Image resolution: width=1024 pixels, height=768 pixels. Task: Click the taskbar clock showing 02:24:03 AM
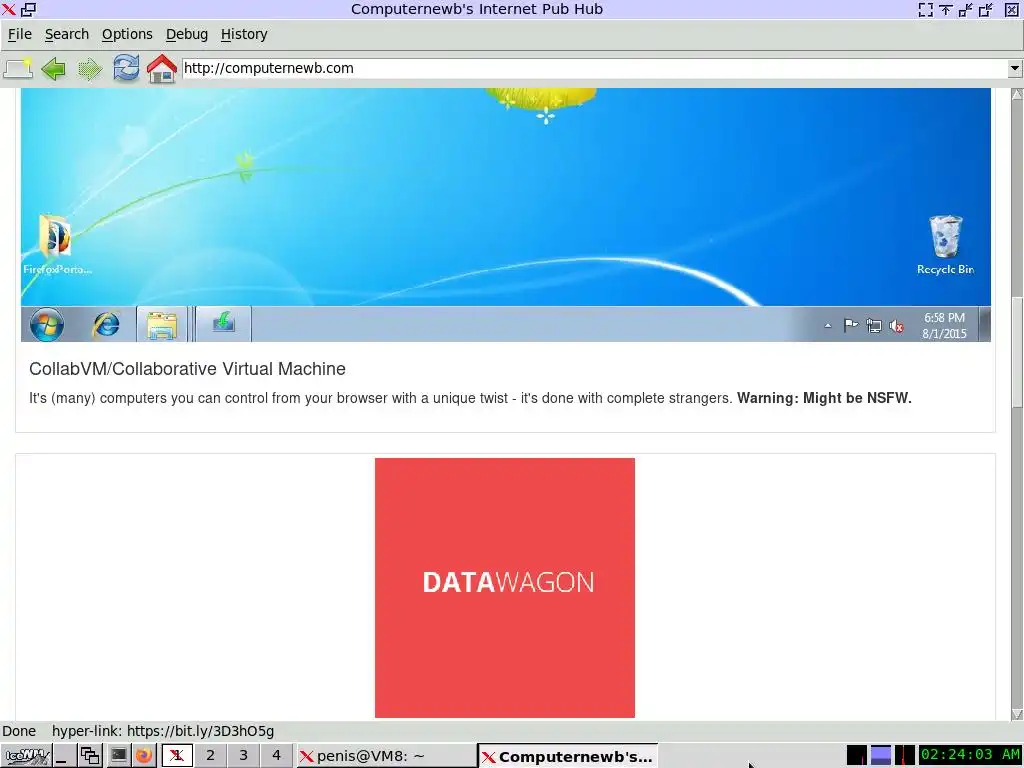point(970,755)
